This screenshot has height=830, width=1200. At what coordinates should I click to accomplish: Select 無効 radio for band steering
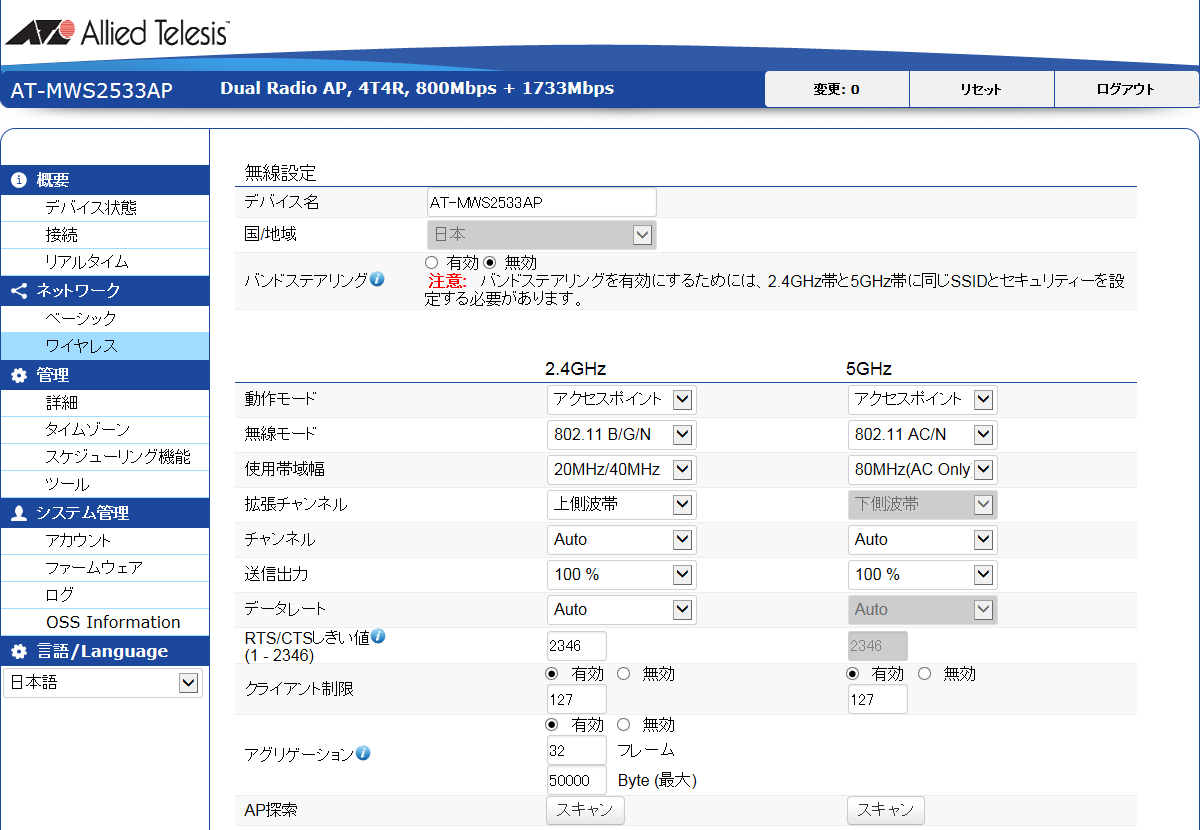coord(490,262)
